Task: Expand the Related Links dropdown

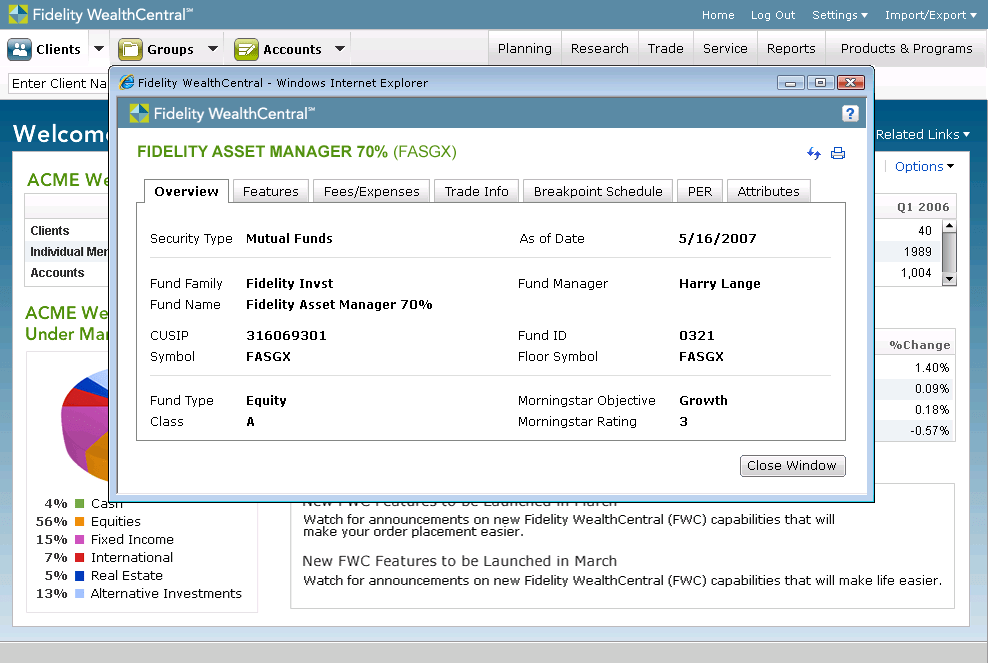Action: point(923,134)
